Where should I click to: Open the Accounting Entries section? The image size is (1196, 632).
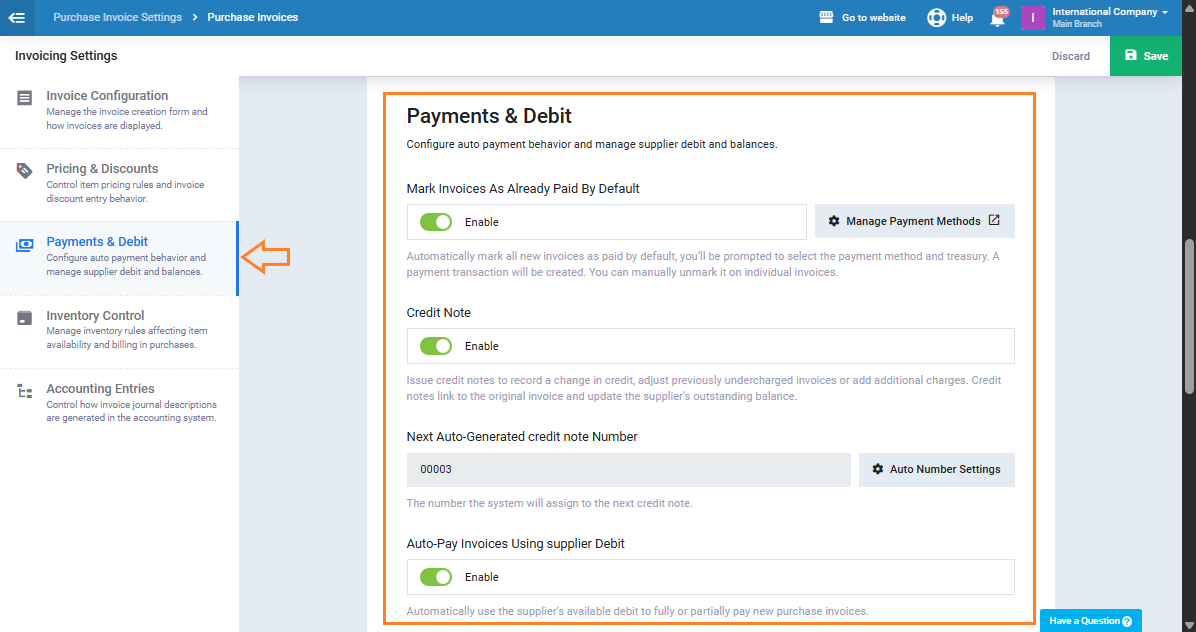pyautogui.click(x=119, y=404)
